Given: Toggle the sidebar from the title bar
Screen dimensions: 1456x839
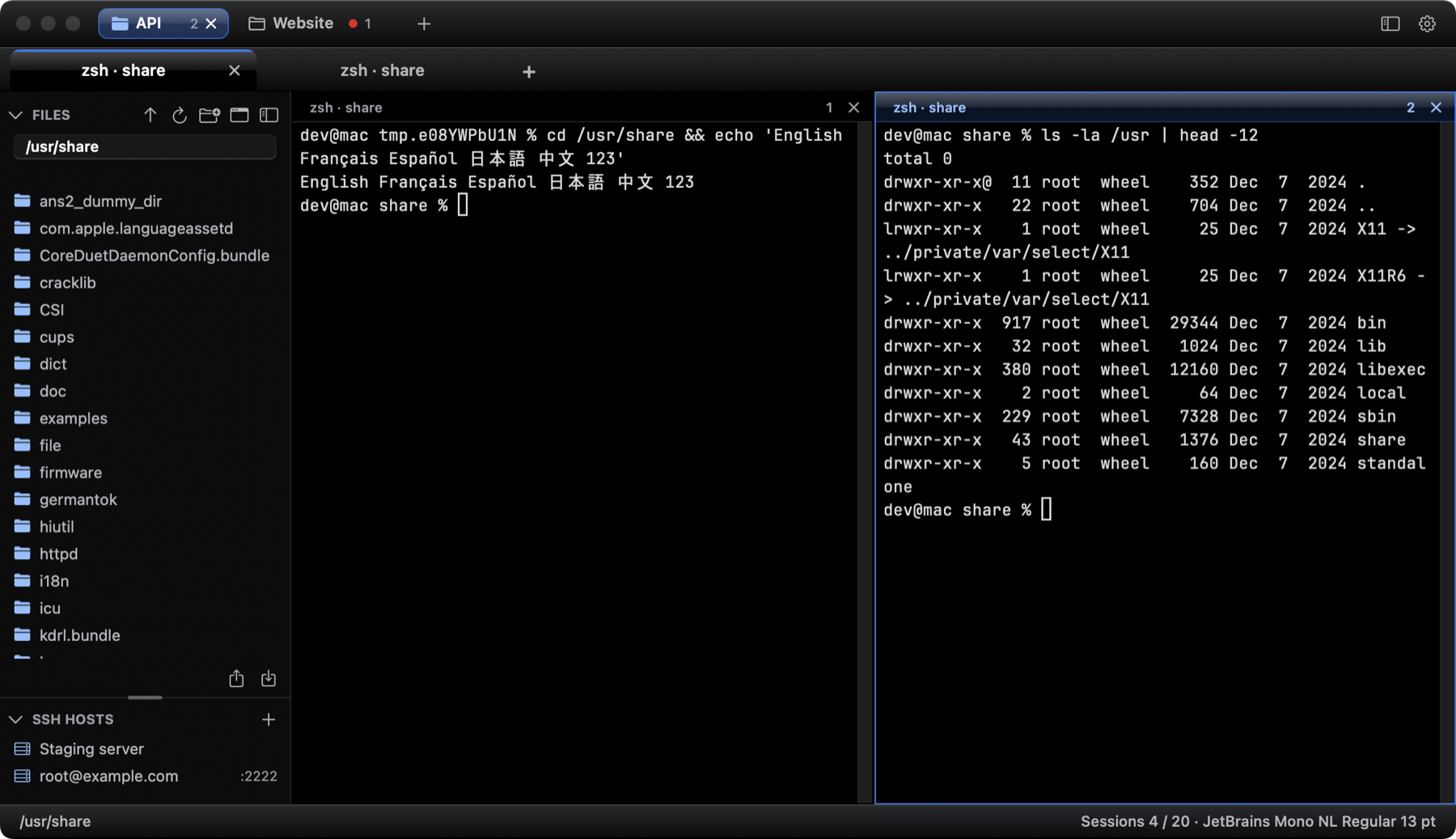Looking at the screenshot, I should (1390, 23).
